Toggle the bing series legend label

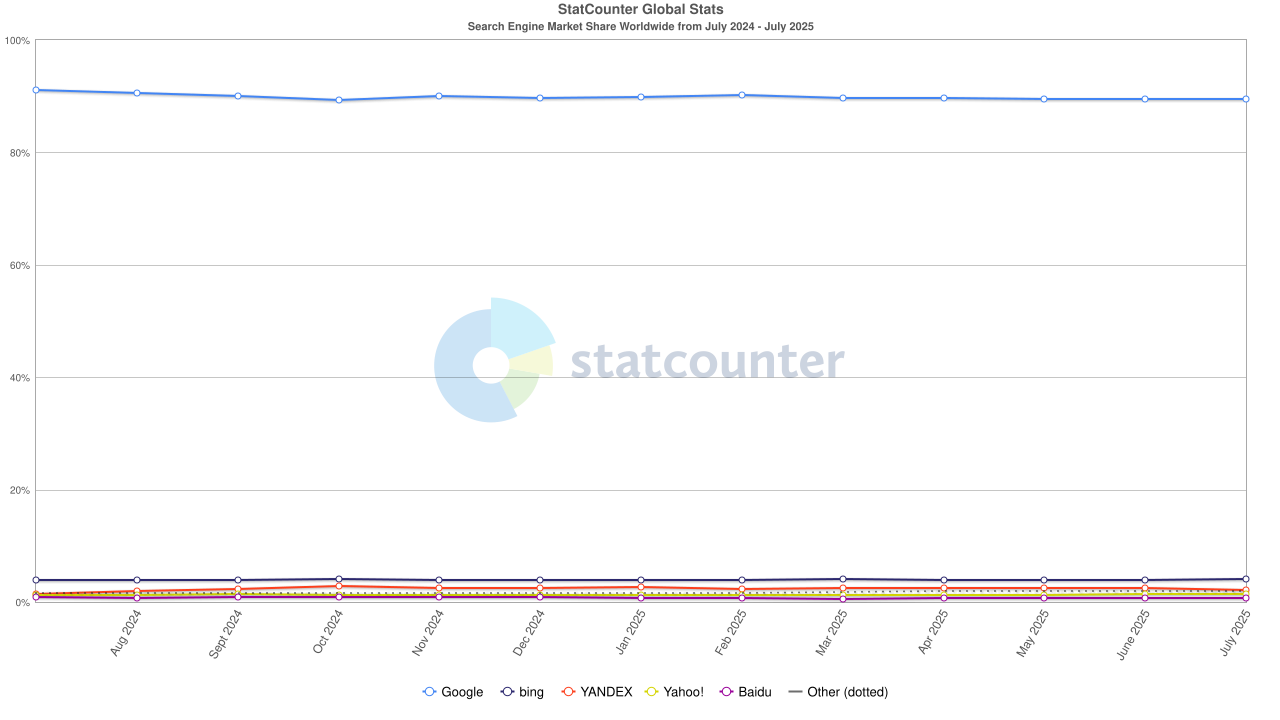(531, 692)
